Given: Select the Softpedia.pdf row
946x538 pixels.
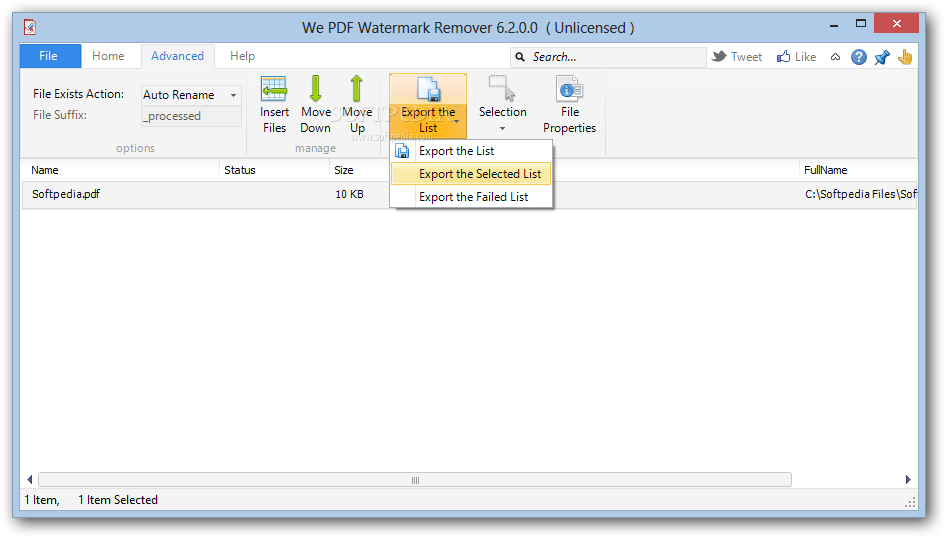Looking at the screenshot, I should [x=469, y=194].
